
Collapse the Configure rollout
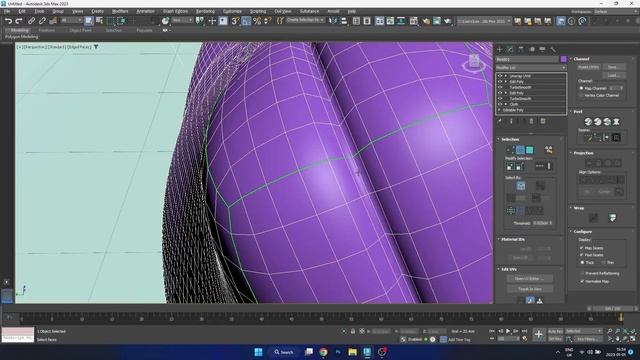pos(582,232)
